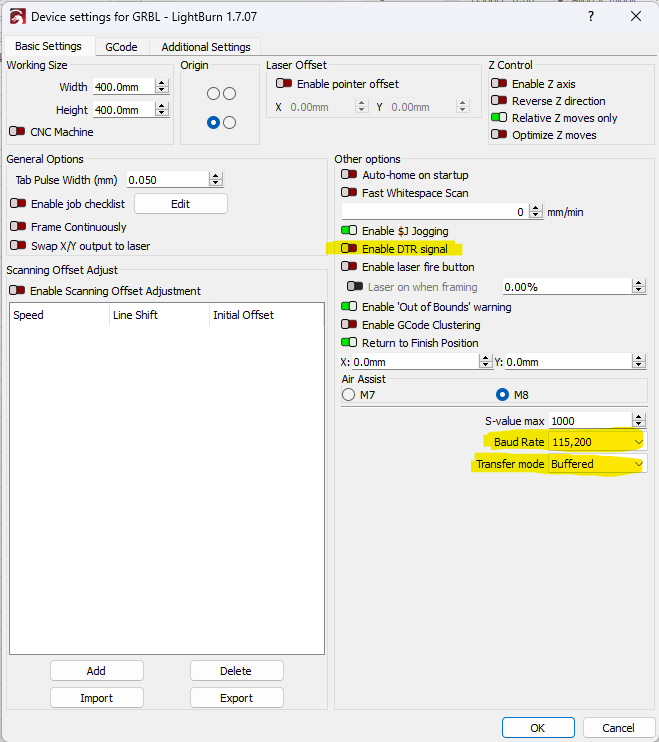Click the Height stepper arrows
Viewport: 659px width, 742px height.
tap(162, 109)
